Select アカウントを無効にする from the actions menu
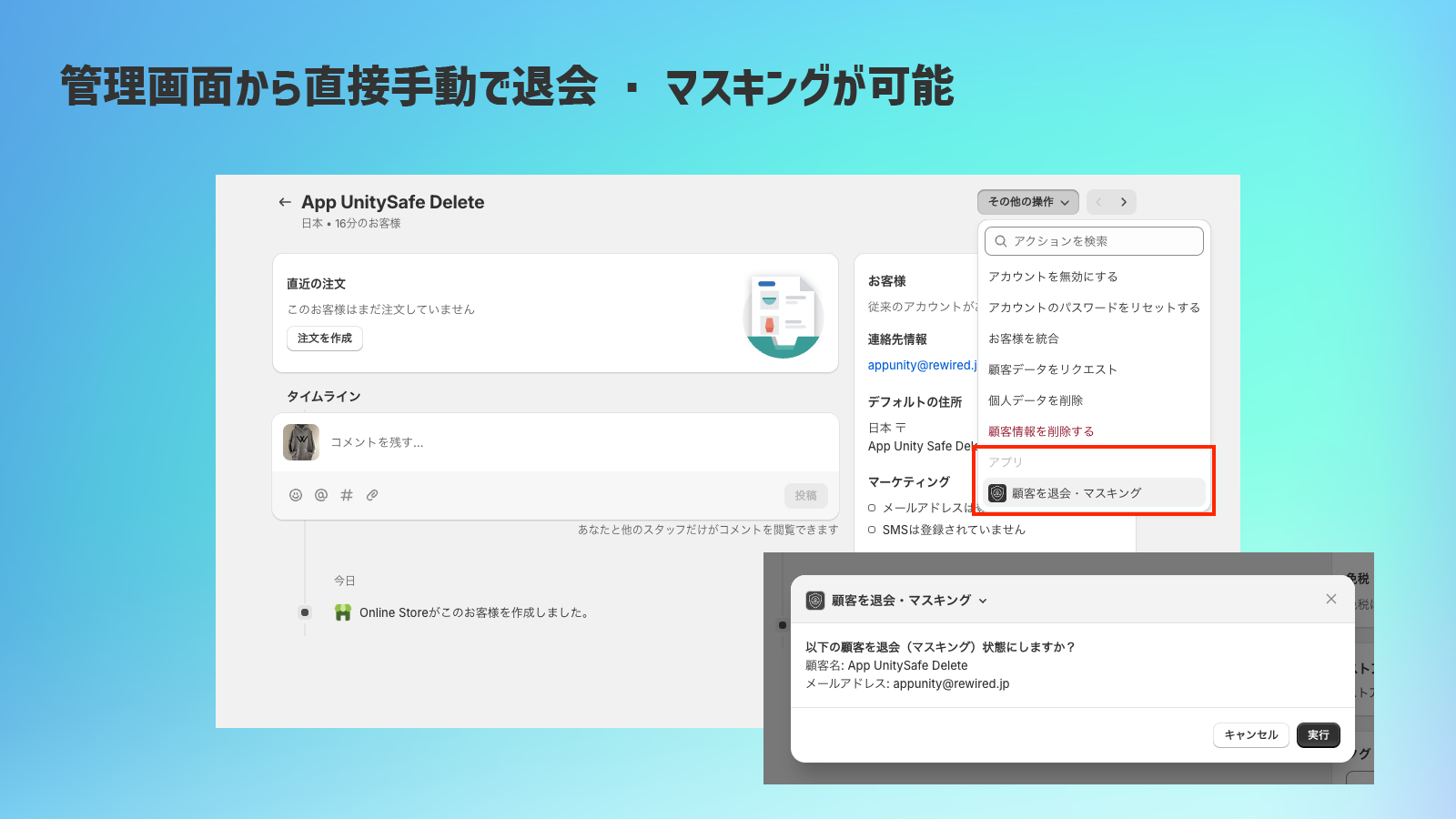The width and height of the screenshot is (1456, 819). tap(1053, 276)
